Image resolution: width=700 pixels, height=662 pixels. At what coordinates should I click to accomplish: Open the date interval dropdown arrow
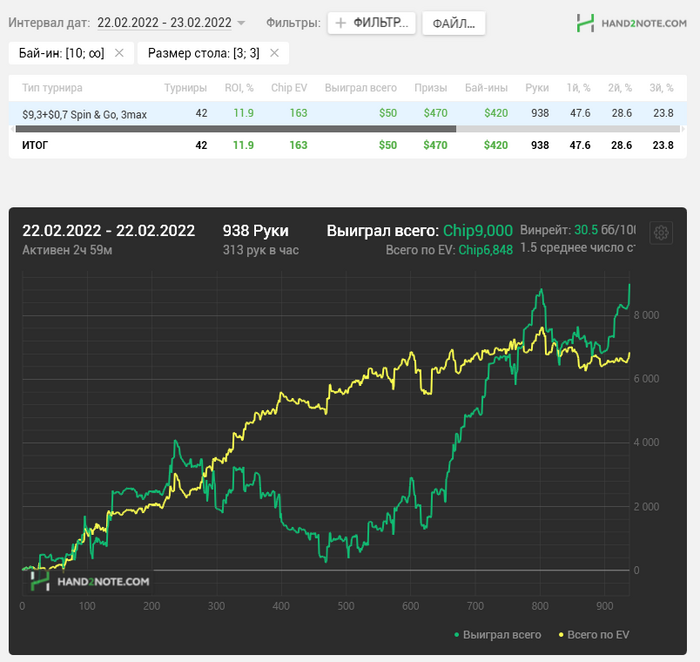pyautogui.click(x=241, y=23)
